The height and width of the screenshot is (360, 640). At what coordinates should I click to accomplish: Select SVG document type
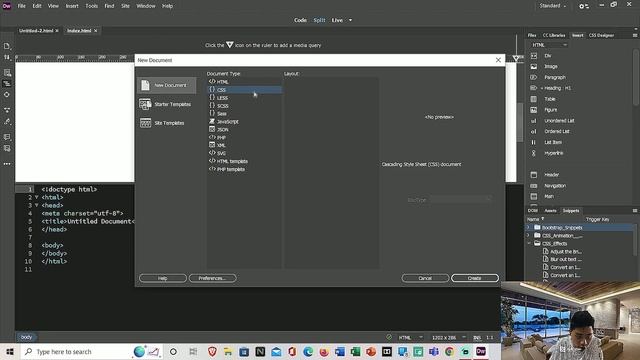point(244,153)
